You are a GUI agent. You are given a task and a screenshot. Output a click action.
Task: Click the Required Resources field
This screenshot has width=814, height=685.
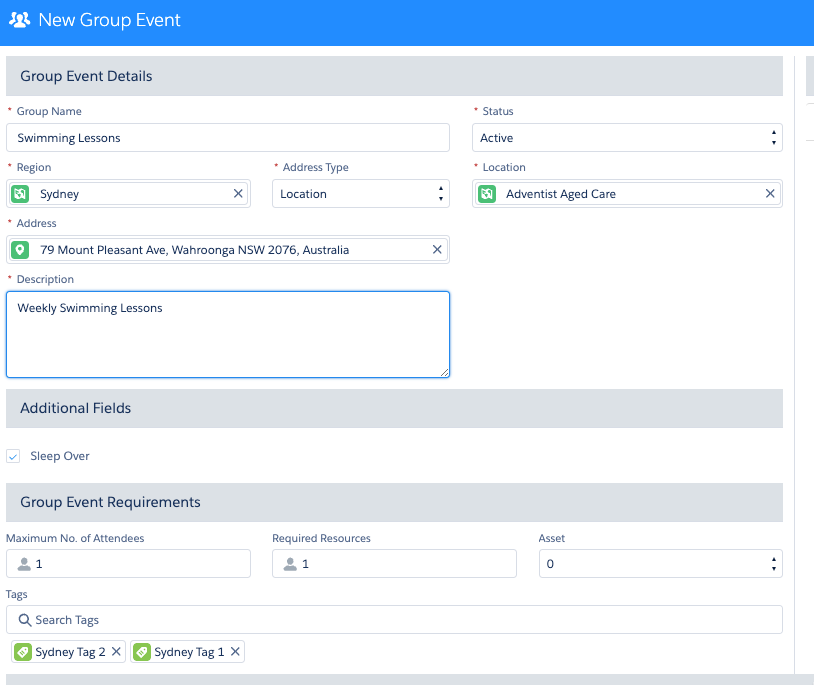(x=394, y=564)
